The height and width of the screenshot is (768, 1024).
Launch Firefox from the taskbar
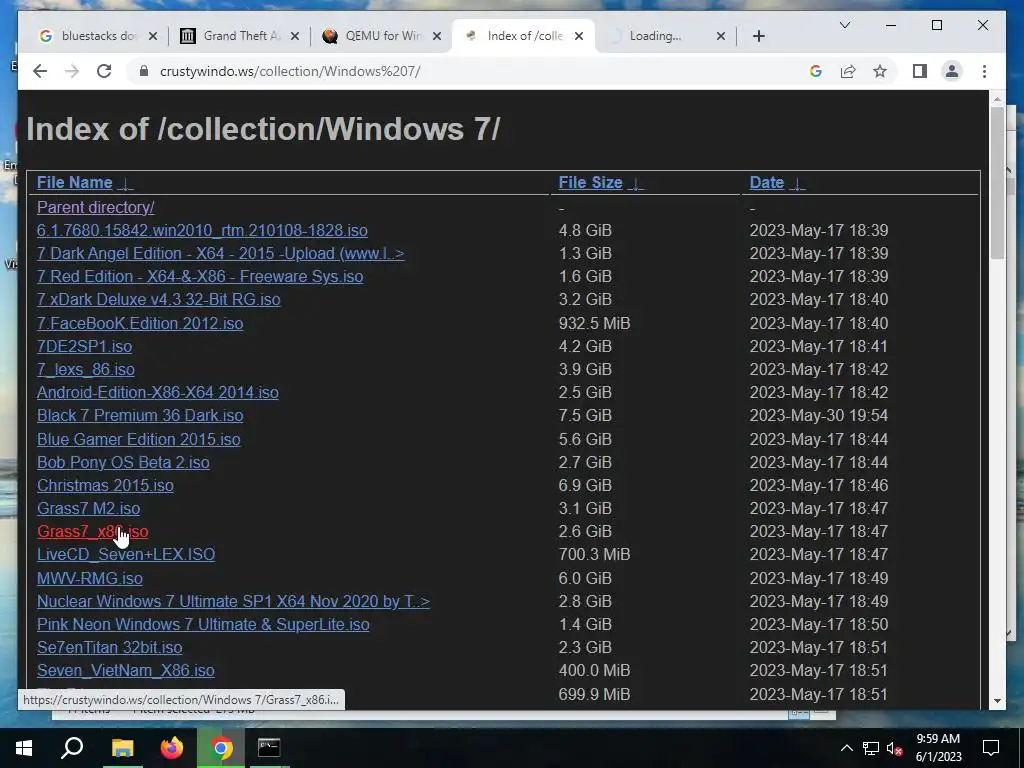click(x=172, y=748)
